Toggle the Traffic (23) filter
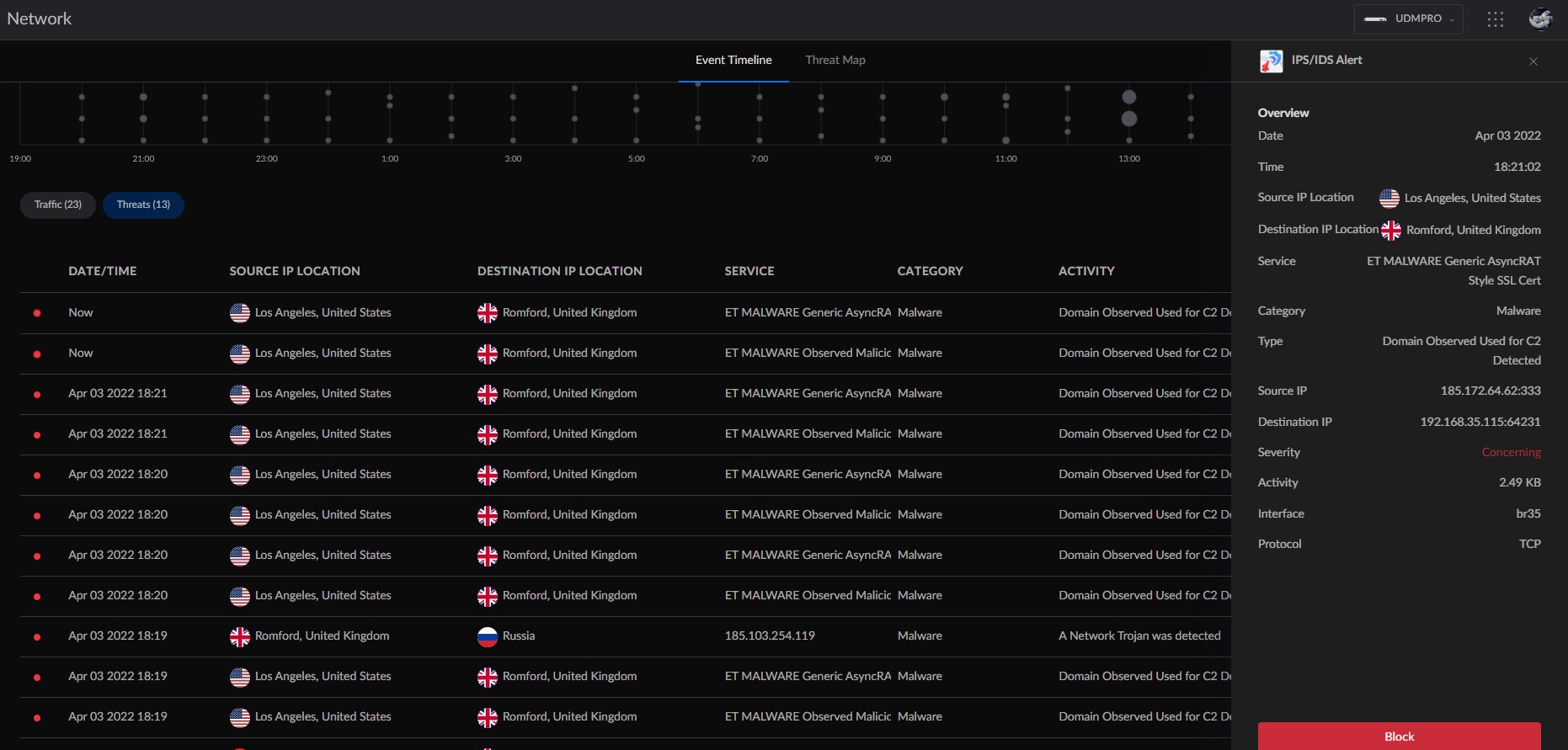The width and height of the screenshot is (1568, 750). pyautogui.click(x=58, y=205)
